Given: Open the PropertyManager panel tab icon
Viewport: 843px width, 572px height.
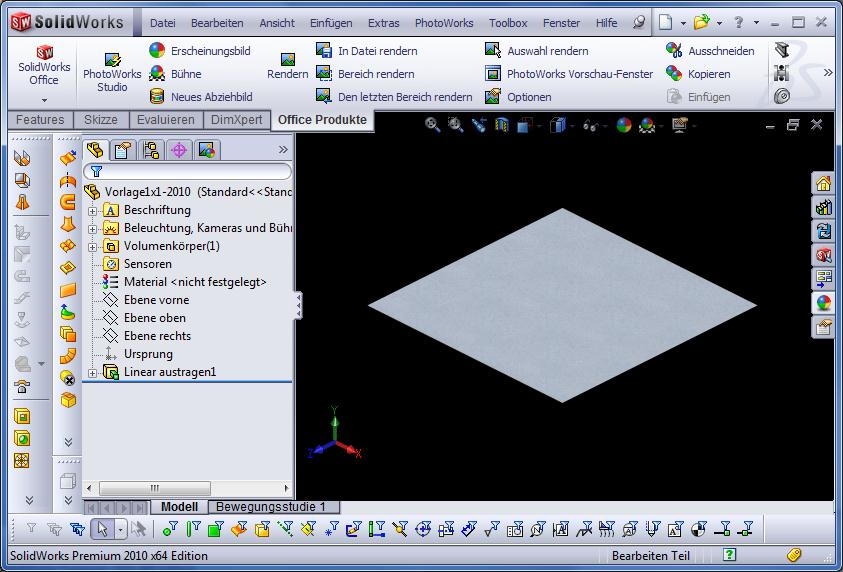Looking at the screenshot, I should [x=122, y=150].
